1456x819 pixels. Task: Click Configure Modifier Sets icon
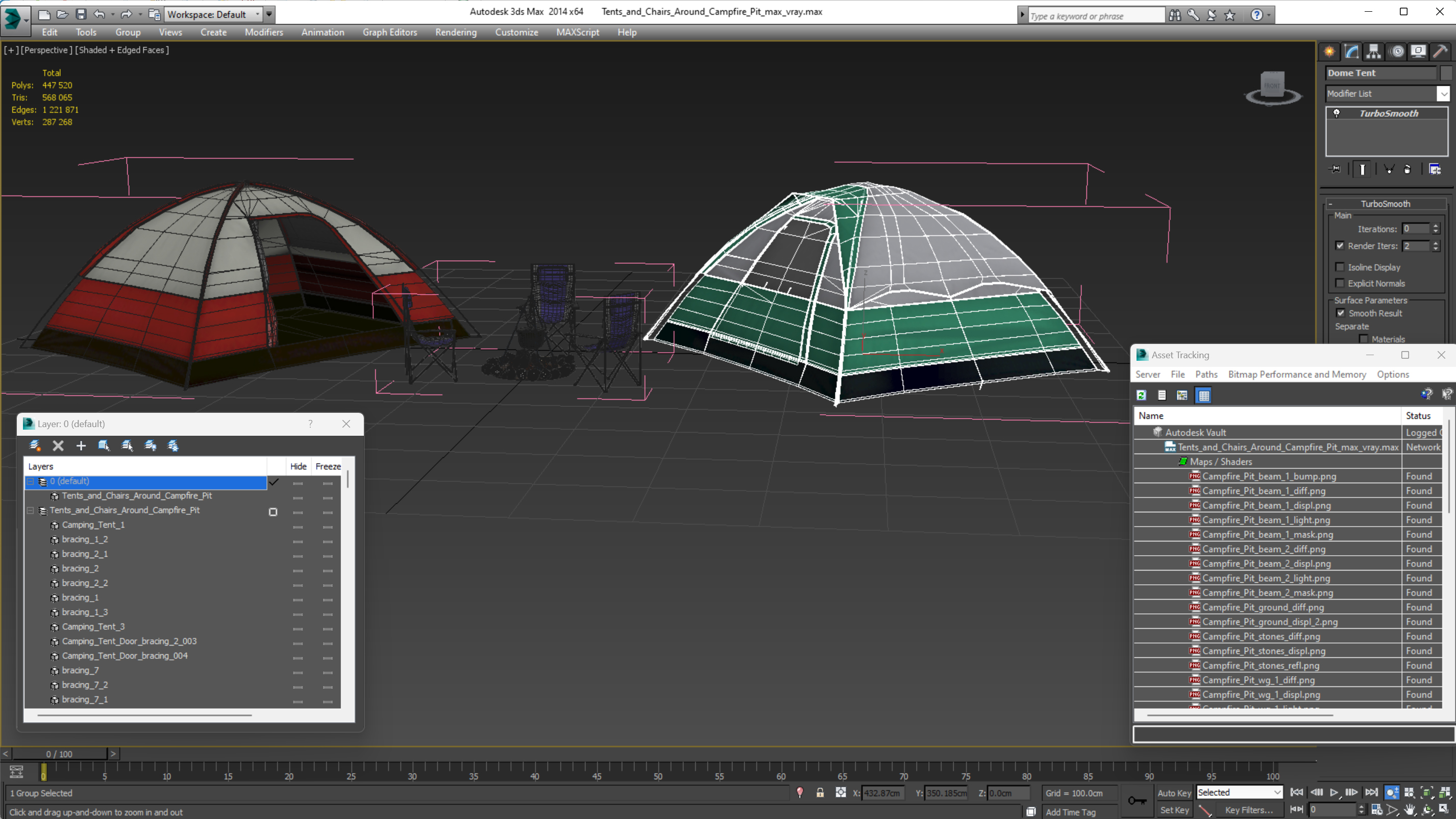click(x=1435, y=169)
